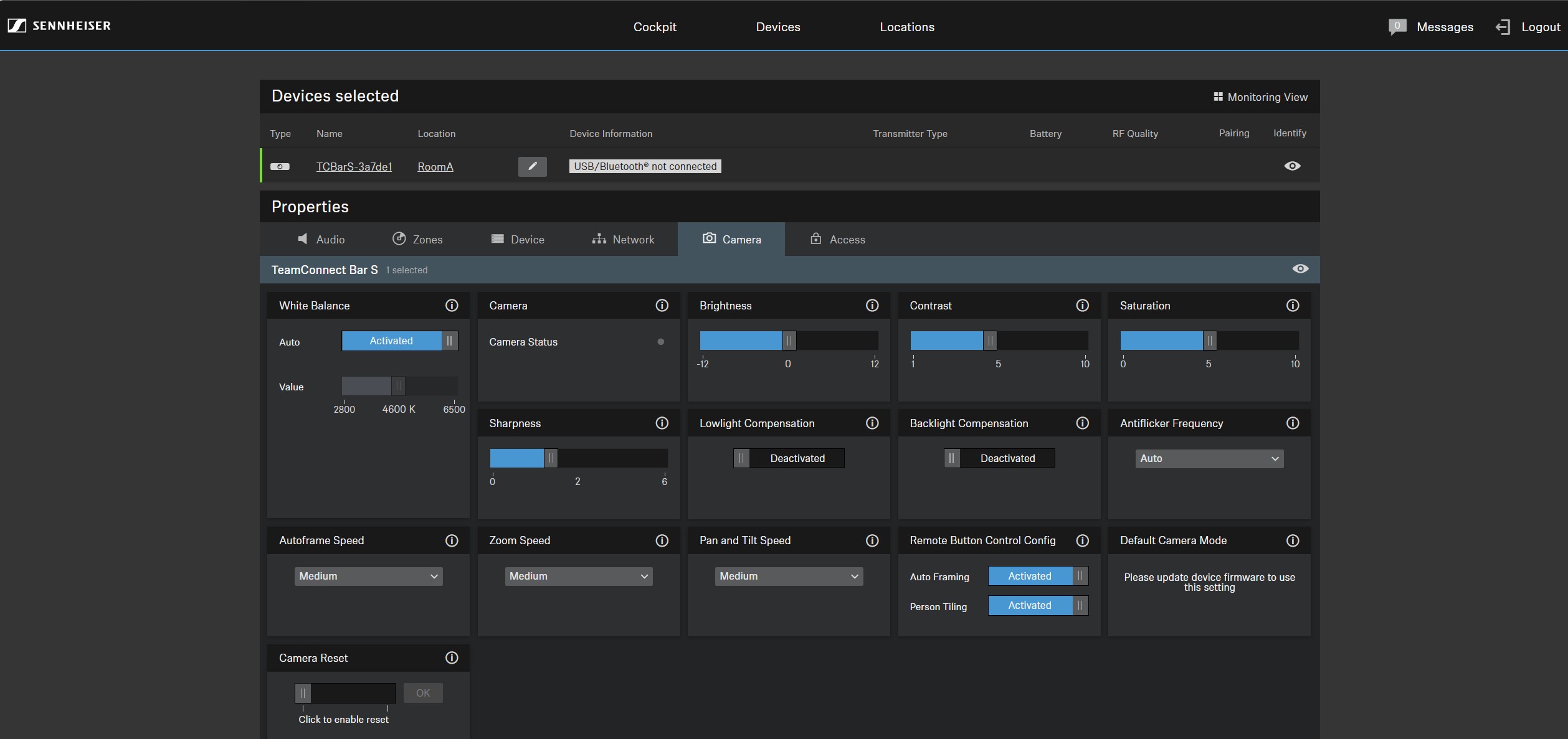Identify device TCBarS-3a7de1 via eye icon
The height and width of the screenshot is (739, 1568).
click(1292, 166)
